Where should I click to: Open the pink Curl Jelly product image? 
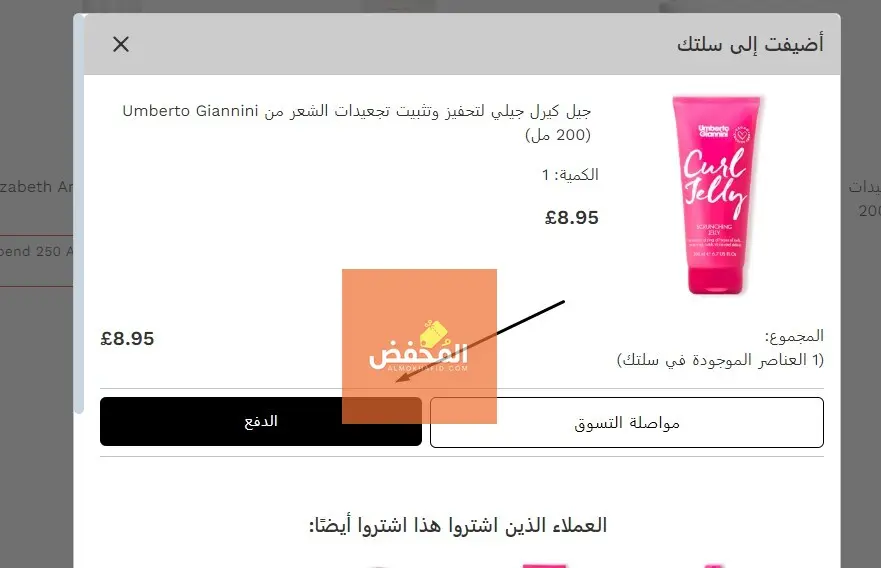(x=716, y=195)
